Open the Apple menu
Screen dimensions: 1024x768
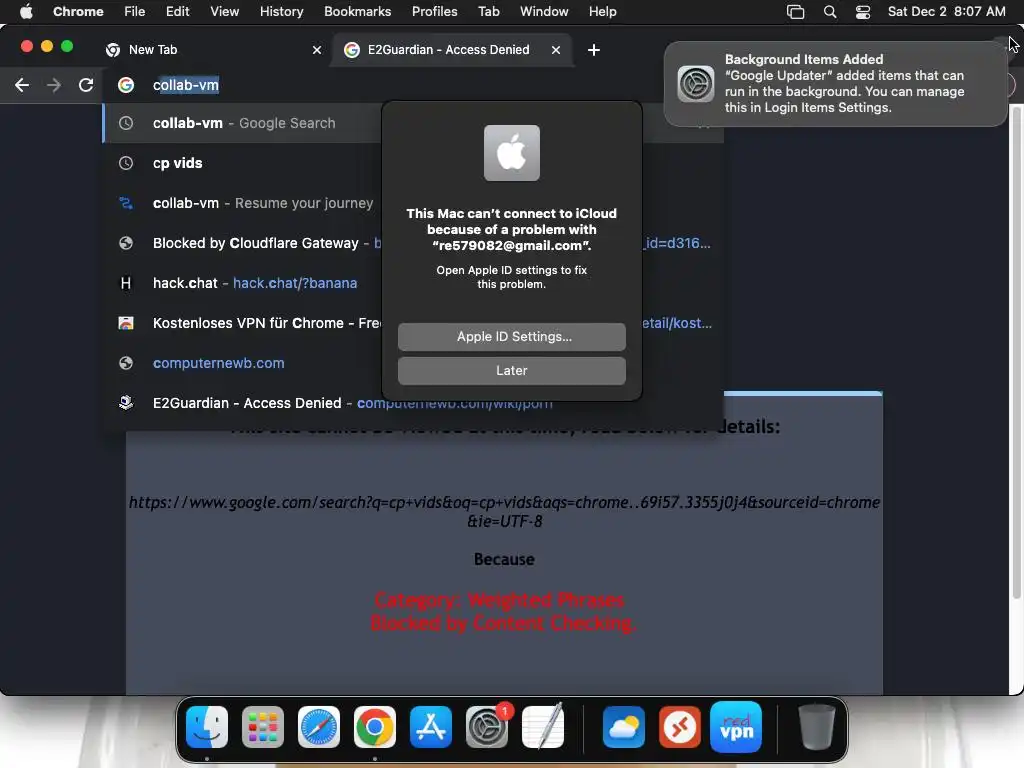[26, 11]
